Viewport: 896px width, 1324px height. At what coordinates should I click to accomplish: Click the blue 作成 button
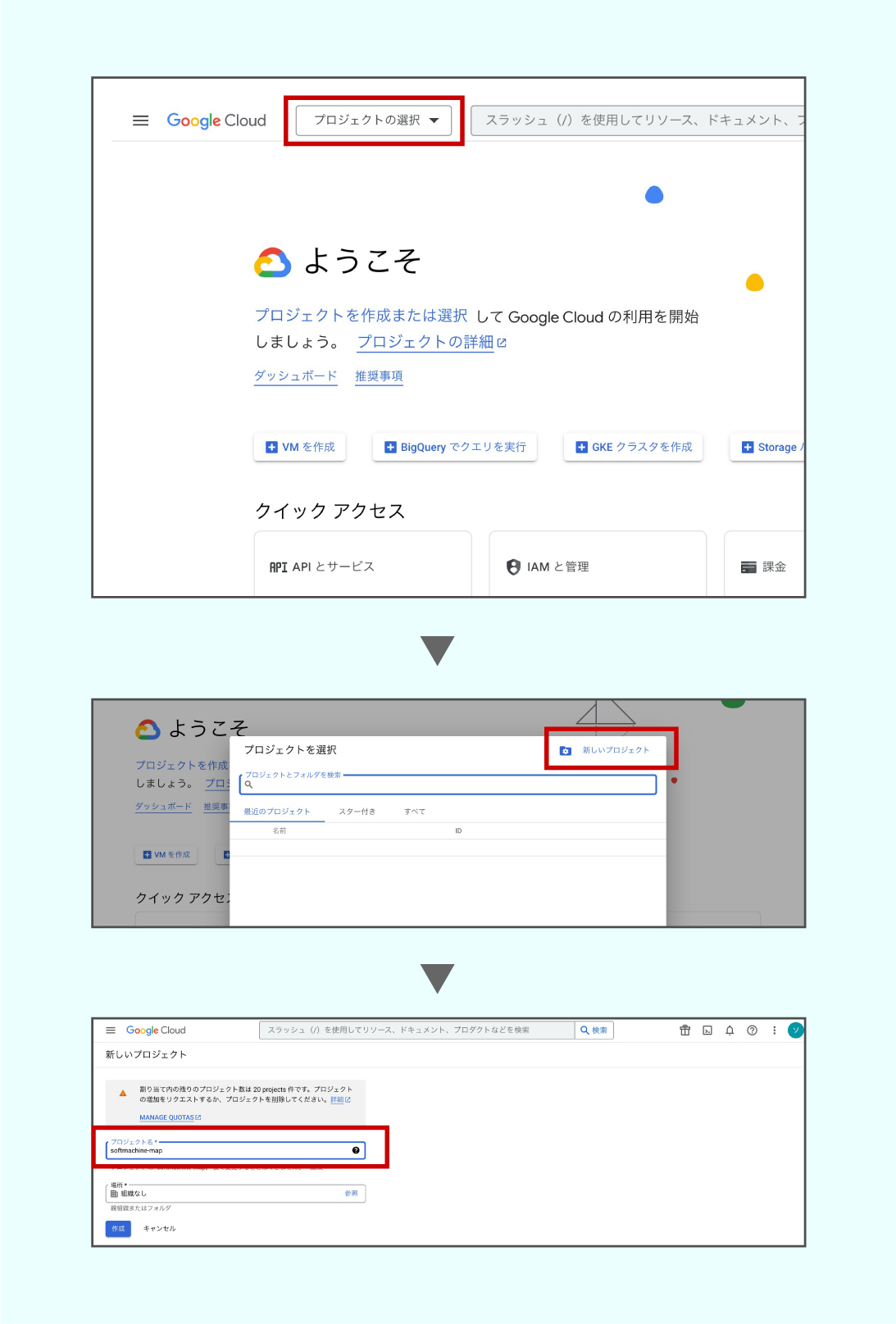(118, 1229)
